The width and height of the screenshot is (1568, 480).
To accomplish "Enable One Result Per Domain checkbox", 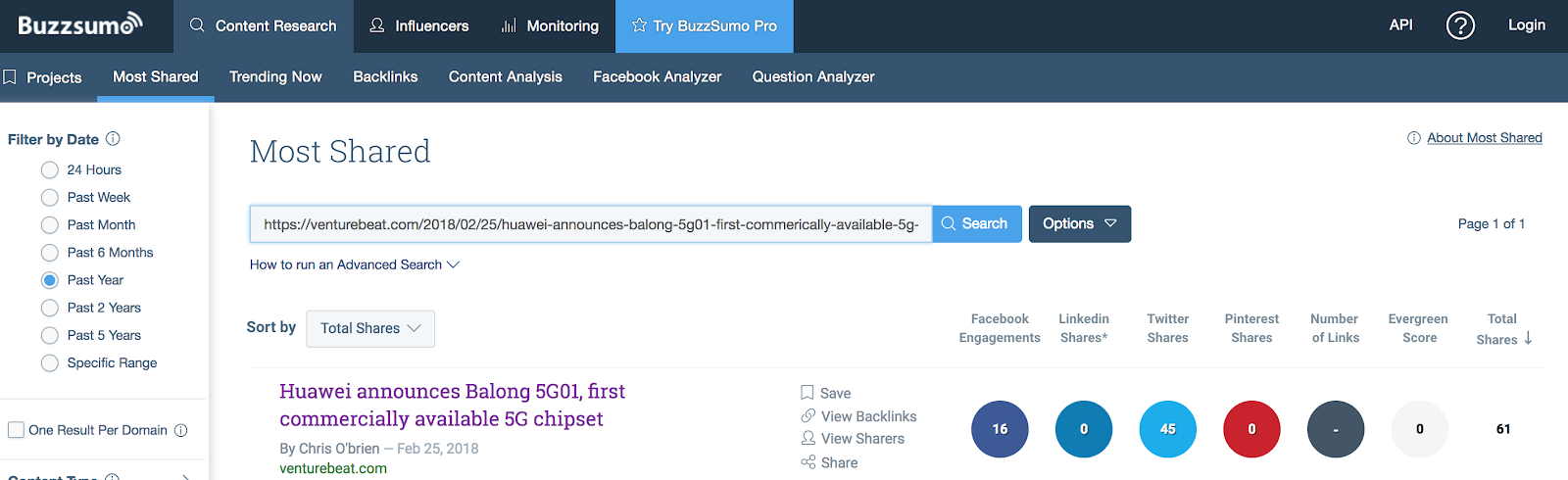I will coord(16,430).
